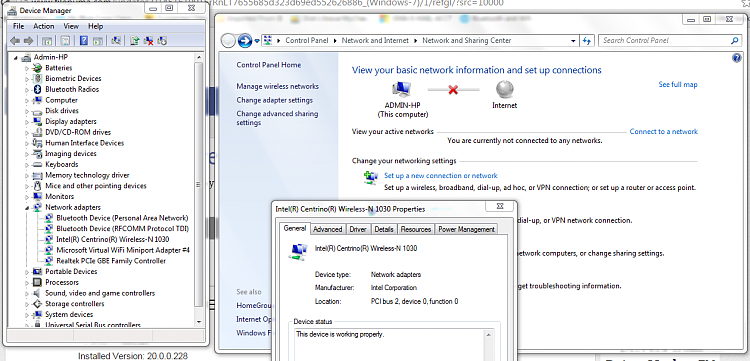Open Action menu in Device Manager
Viewport: 750px width, 361px height.
pyautogui.click(x=44, y=26)
